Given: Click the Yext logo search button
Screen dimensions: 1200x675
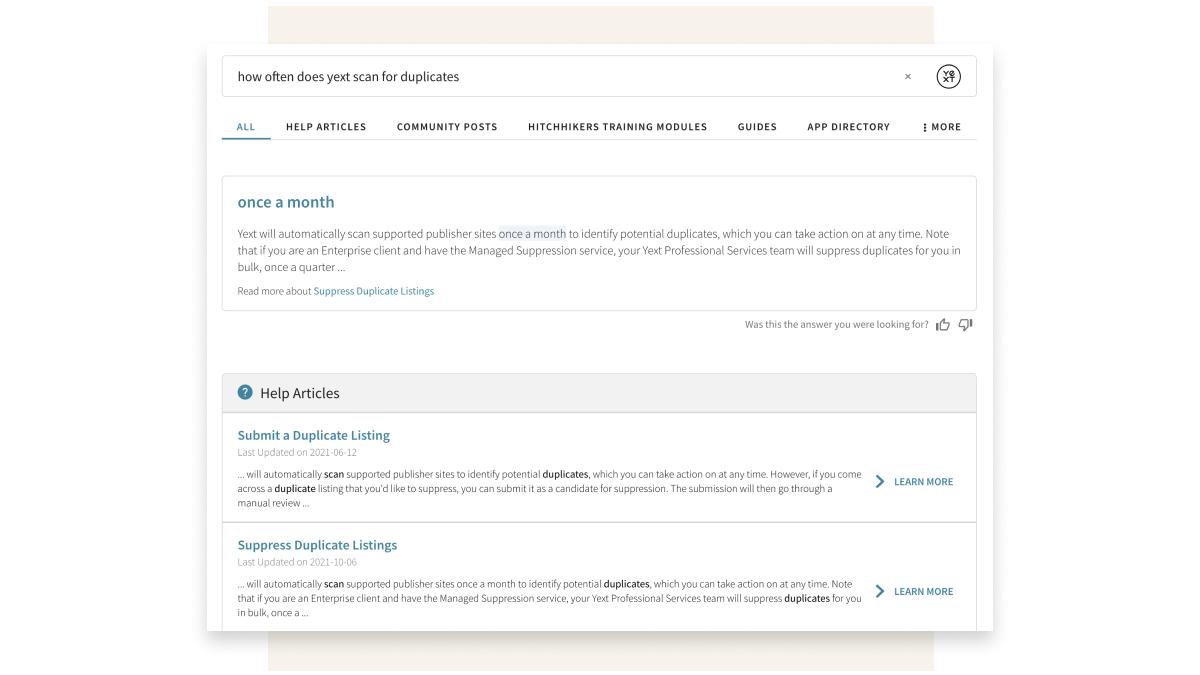Looking at the screenshot, I should (x=948, y=76).
